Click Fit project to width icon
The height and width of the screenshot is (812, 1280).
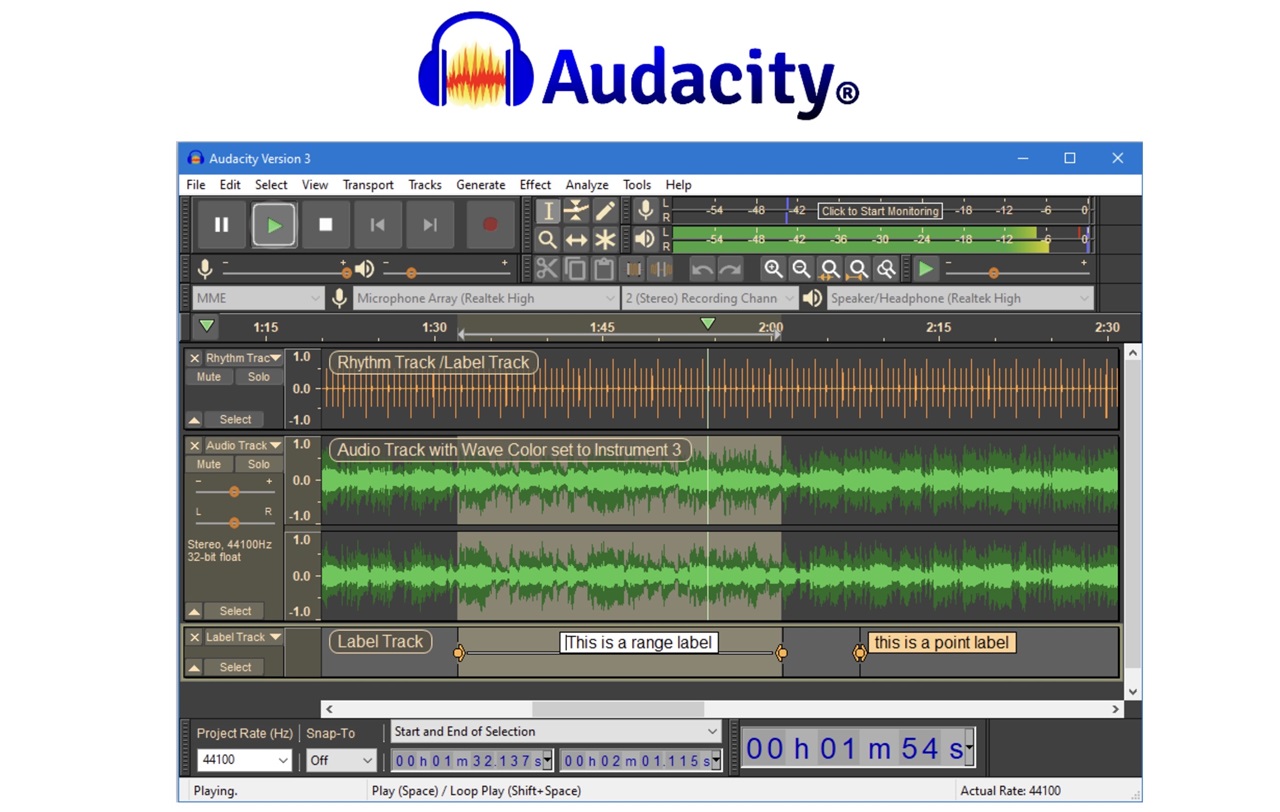pos(857,269)
